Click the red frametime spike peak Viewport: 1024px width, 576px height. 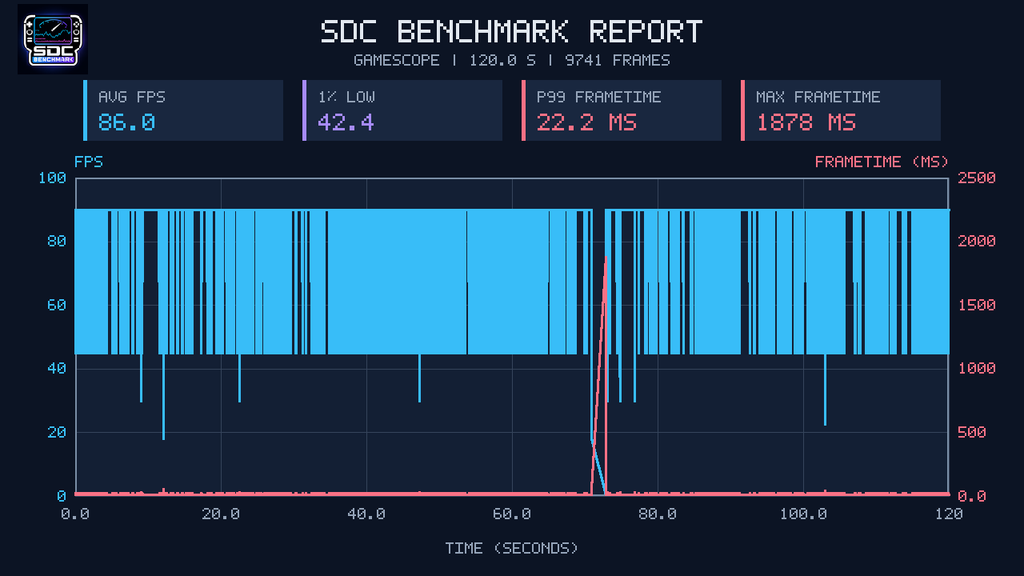(606, 259)
